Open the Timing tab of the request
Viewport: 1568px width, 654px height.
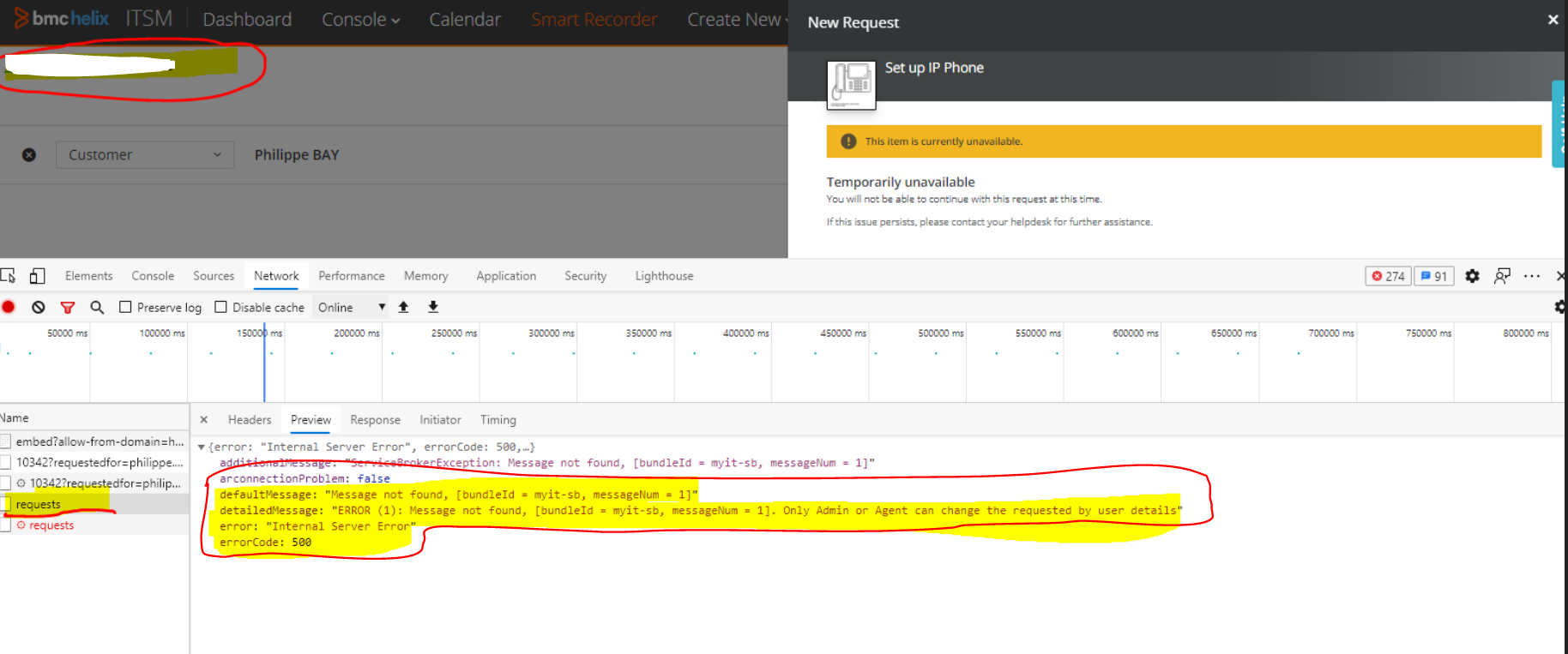498,420
